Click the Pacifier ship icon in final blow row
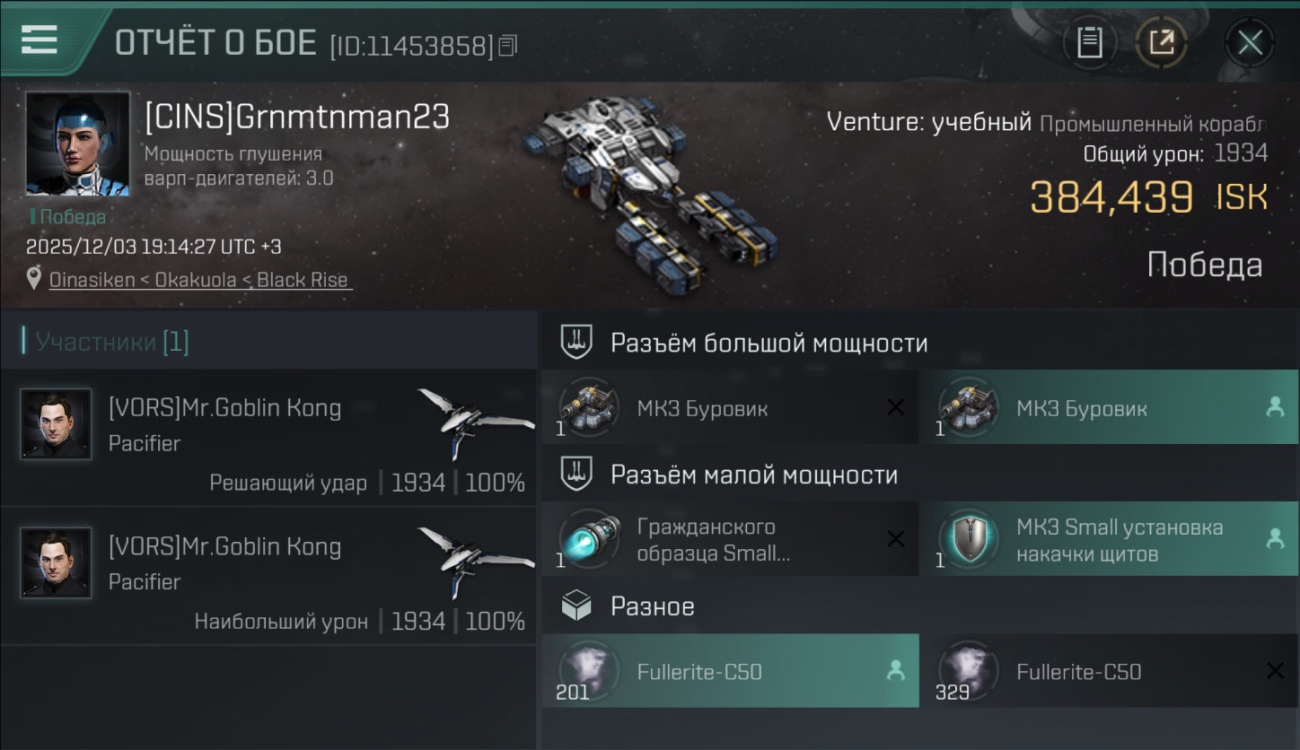Viewport: 1300px width, 750px height. pos(475,422)
